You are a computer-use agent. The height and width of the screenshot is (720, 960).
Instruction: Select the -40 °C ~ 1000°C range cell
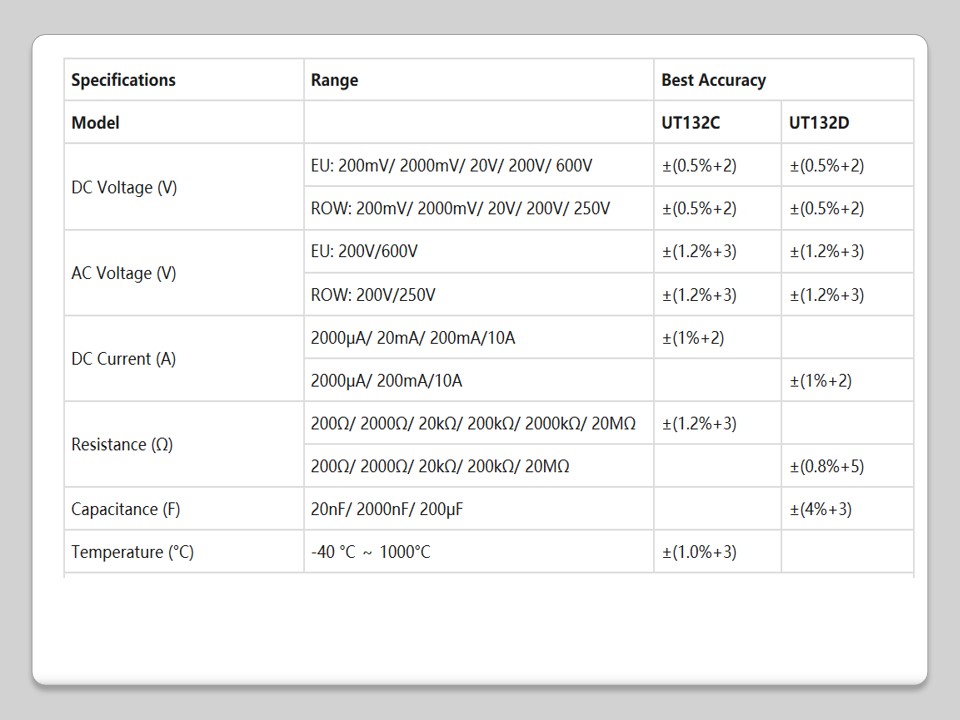tap(370, 552)
